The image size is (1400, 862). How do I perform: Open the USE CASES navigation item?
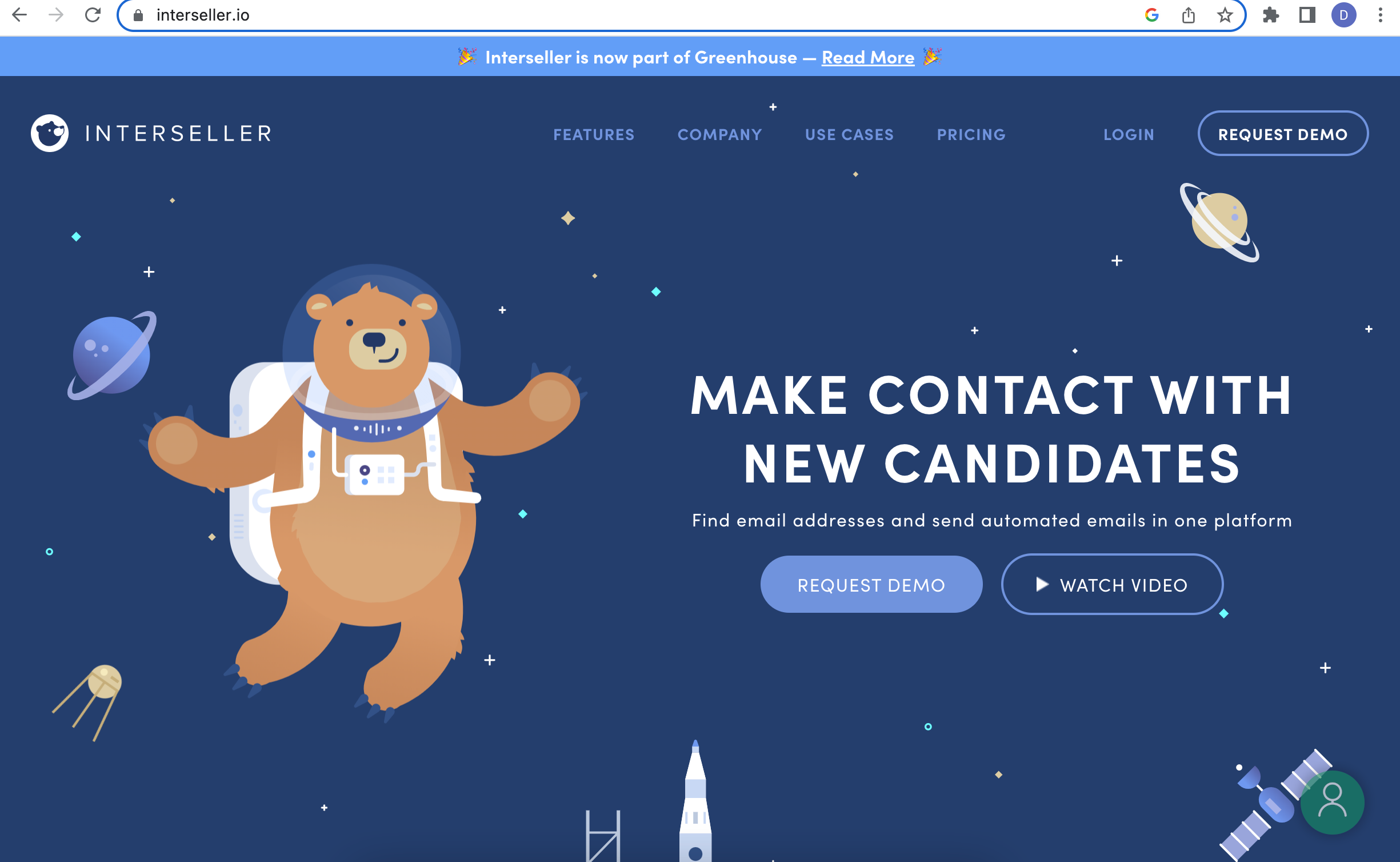(x=849, y=134)
